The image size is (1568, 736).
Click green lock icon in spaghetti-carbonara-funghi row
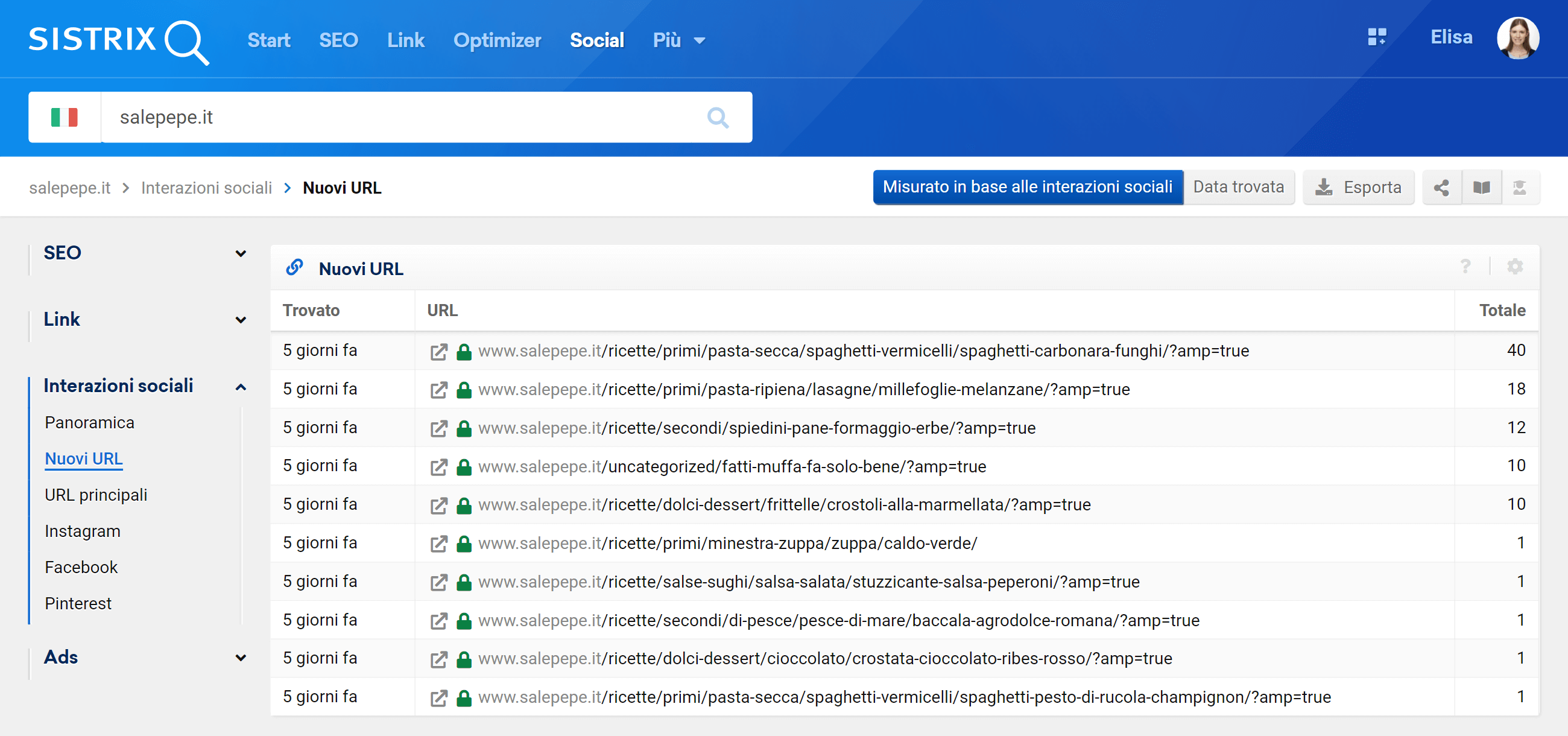pyautogui.click(x=464, y=351)
